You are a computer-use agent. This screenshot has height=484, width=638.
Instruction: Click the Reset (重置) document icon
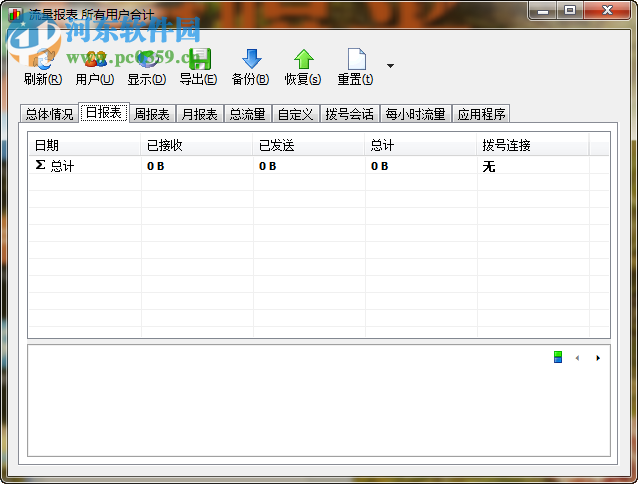[356, 59]
